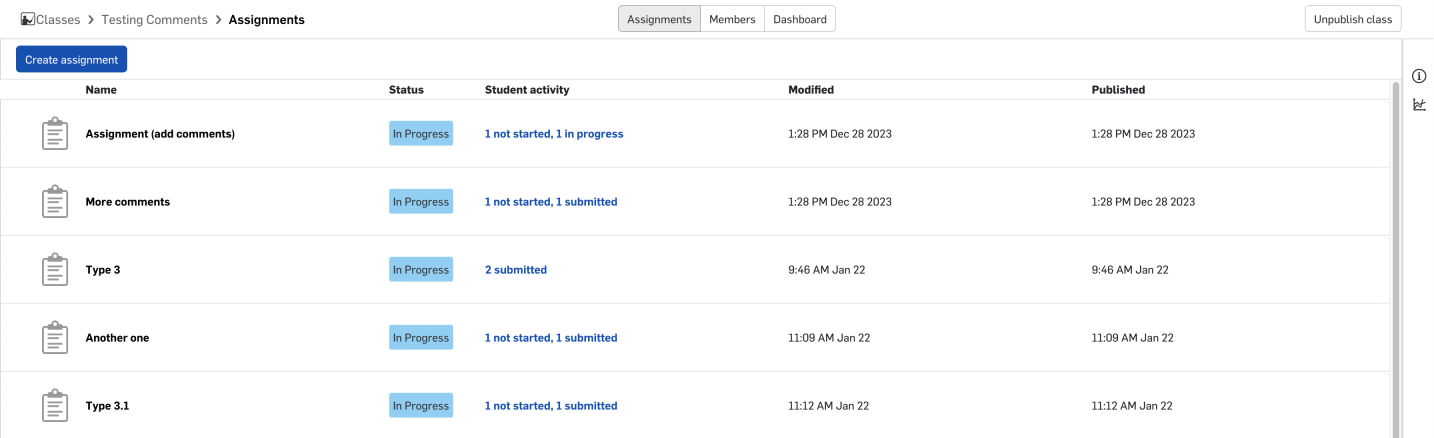Select the Assignments tab
Viewport: 1434px width, 438px height.
coord(659,19)
